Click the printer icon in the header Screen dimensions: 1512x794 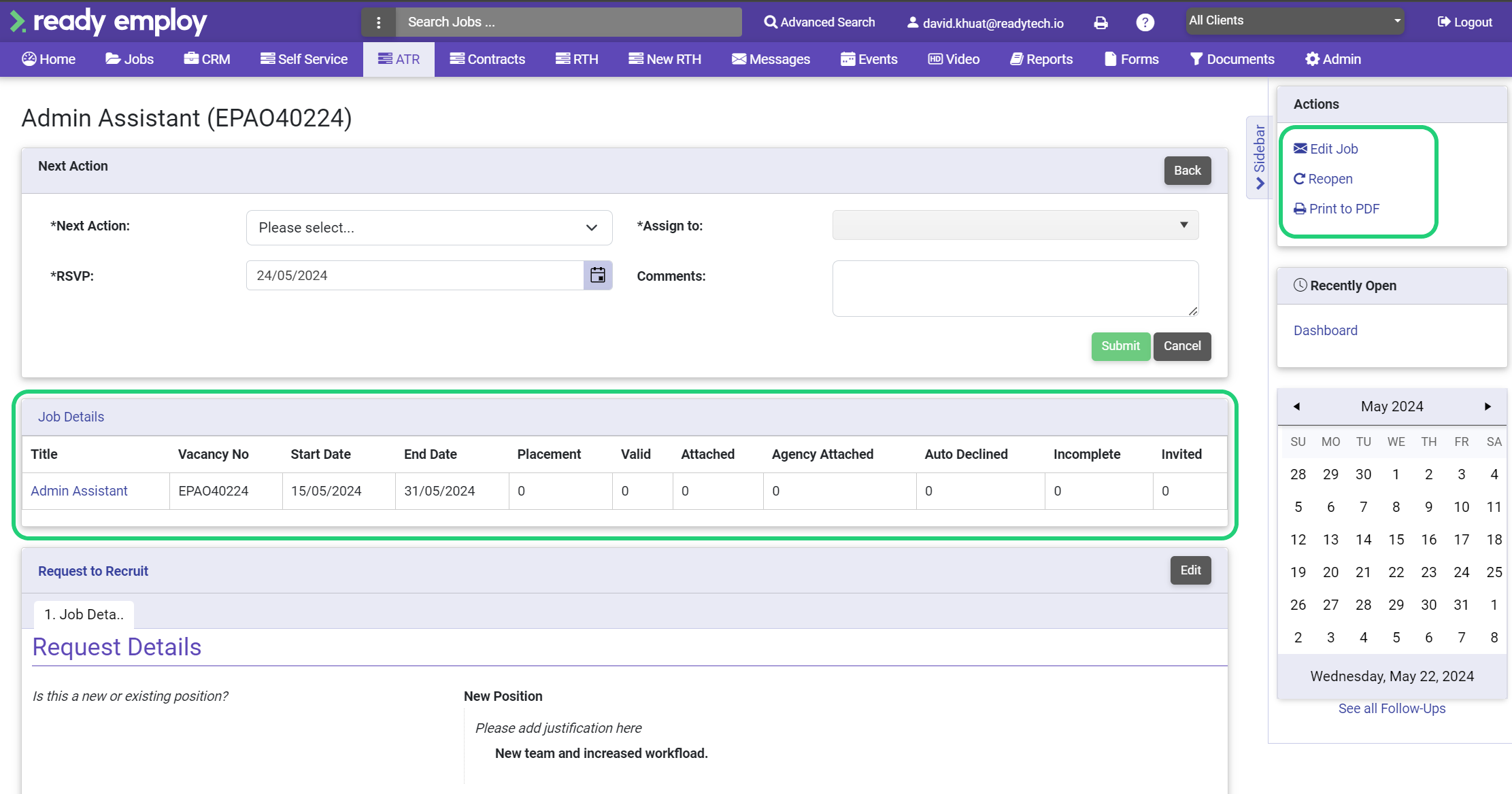tap(1101, 23)
